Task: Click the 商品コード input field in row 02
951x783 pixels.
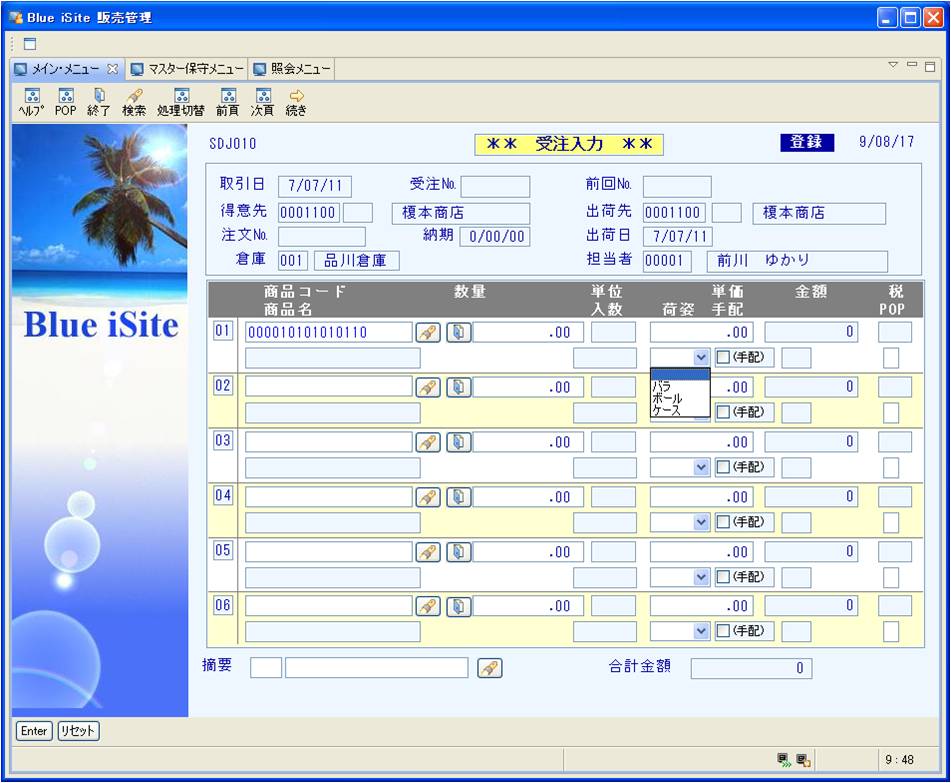Action: coord(328,387)
